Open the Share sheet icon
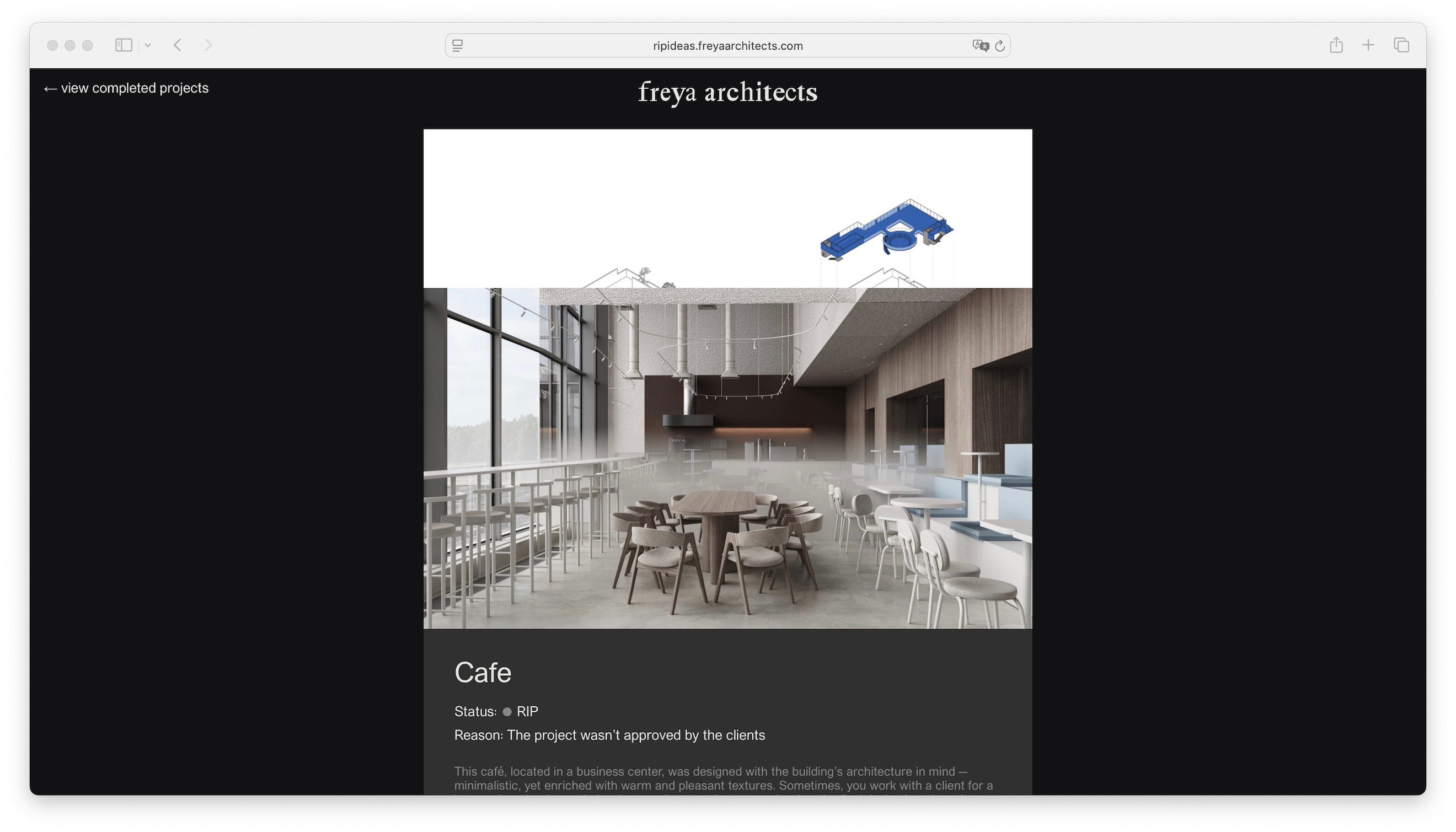The height and width of the screenshot is (832, 1456). click(1335, 45)
